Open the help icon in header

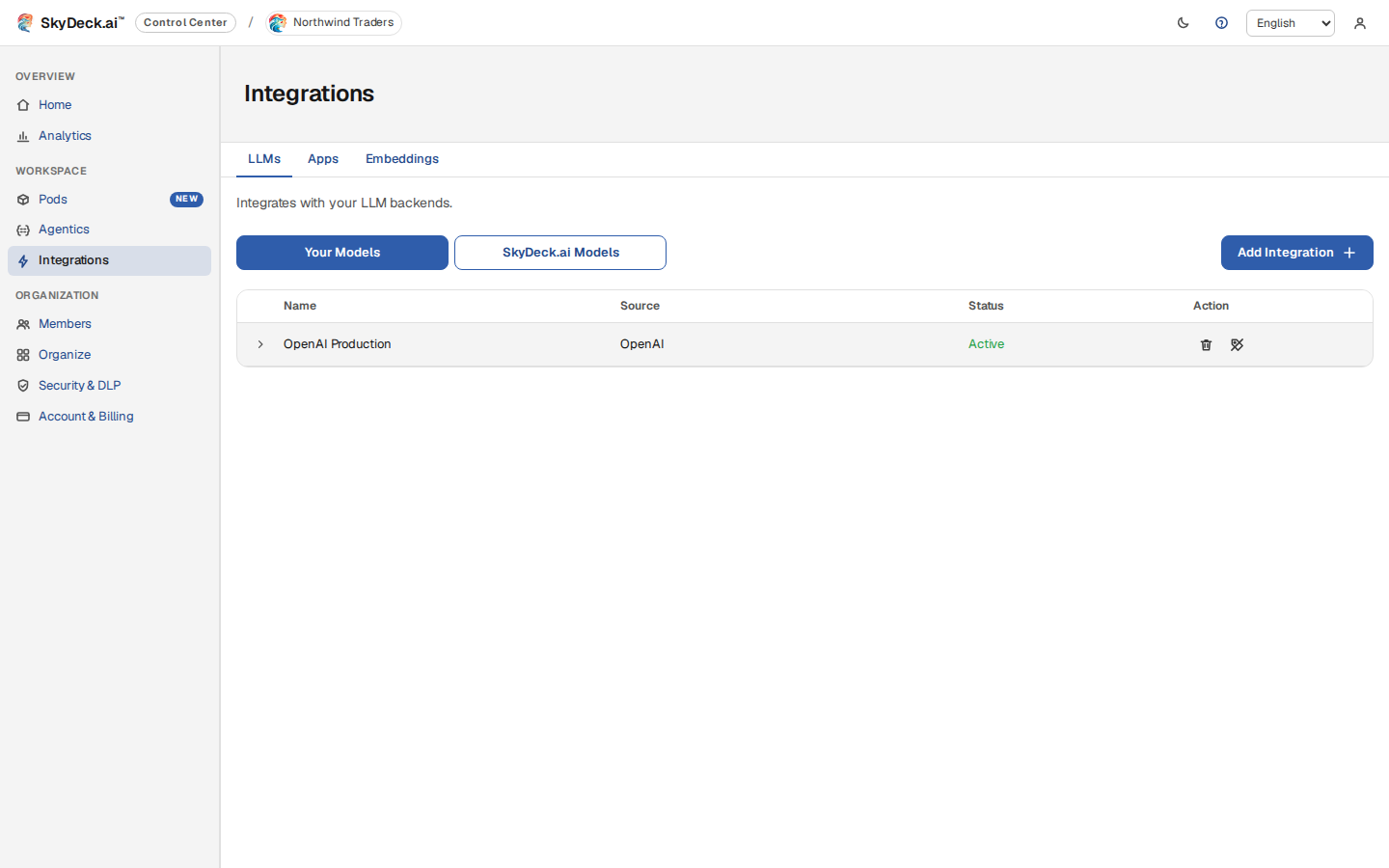click(x=1221, y=23)
